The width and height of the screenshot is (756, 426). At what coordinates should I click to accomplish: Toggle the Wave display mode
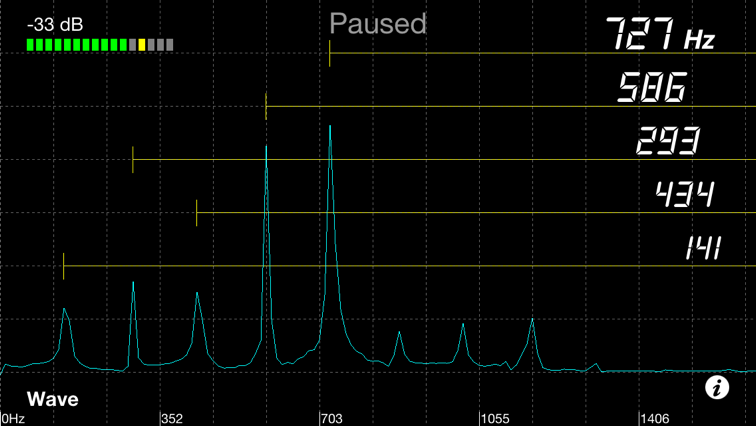click(53, 399)
